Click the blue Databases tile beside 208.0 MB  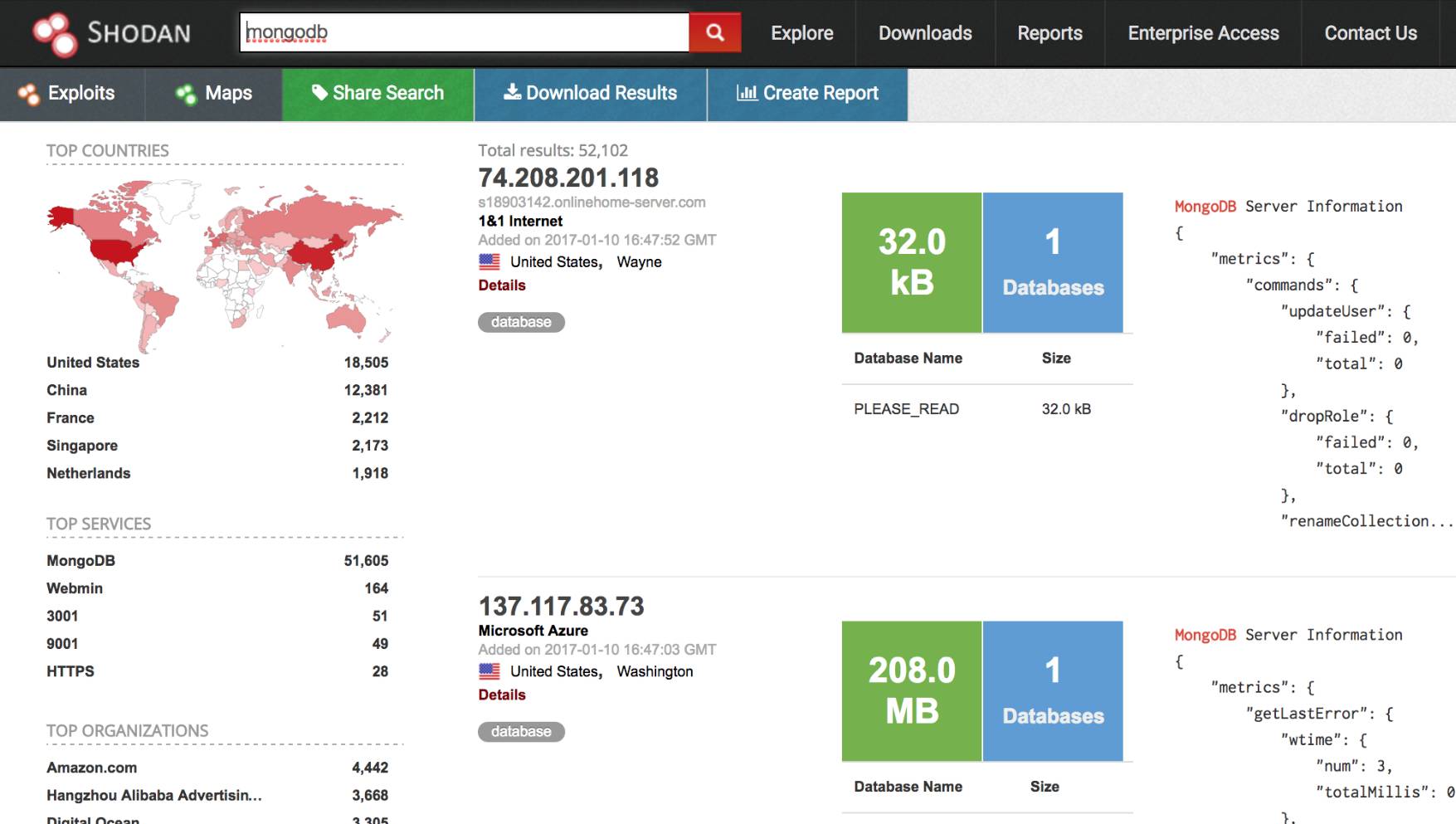[1053, 691]
